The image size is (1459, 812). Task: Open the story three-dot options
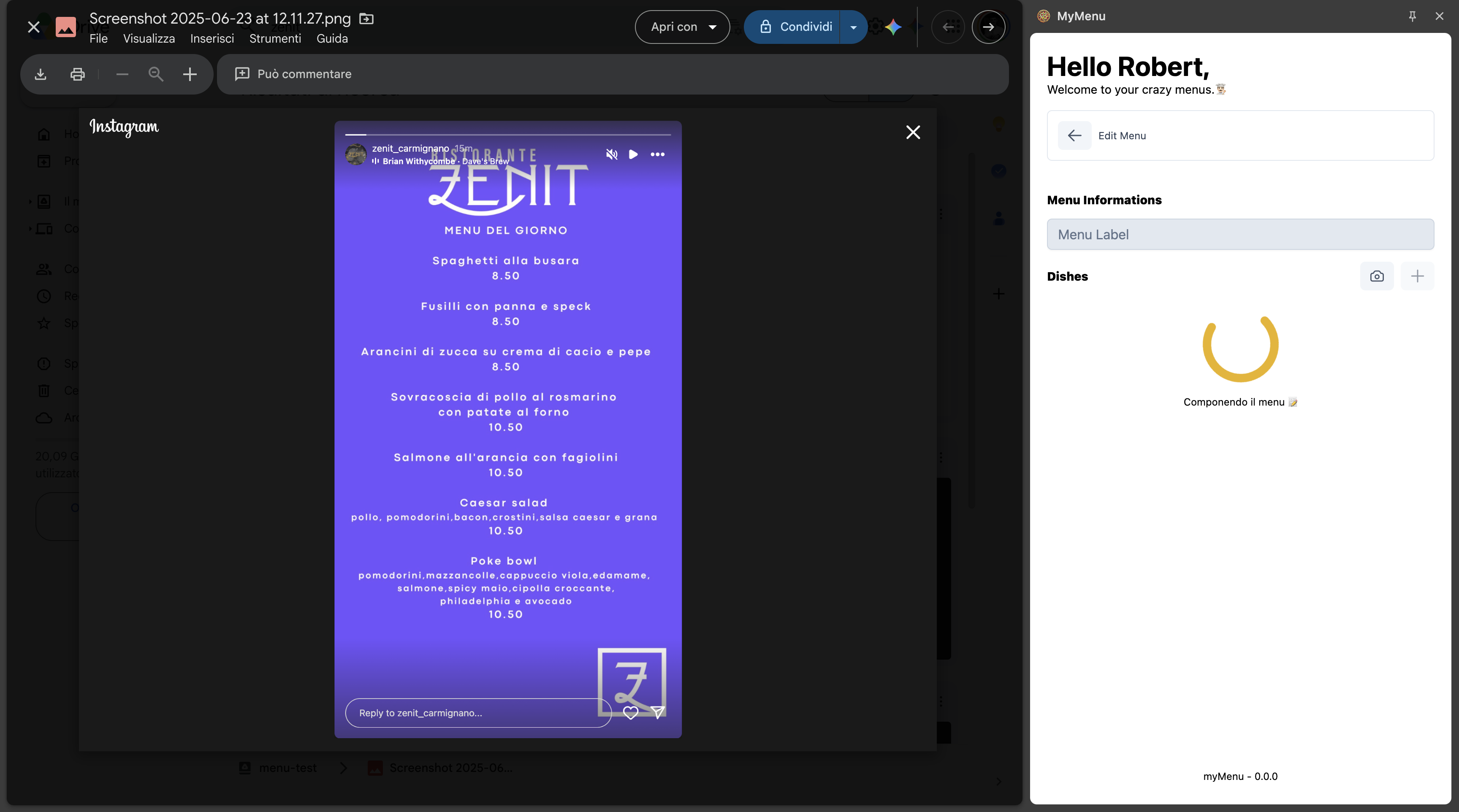658,154
